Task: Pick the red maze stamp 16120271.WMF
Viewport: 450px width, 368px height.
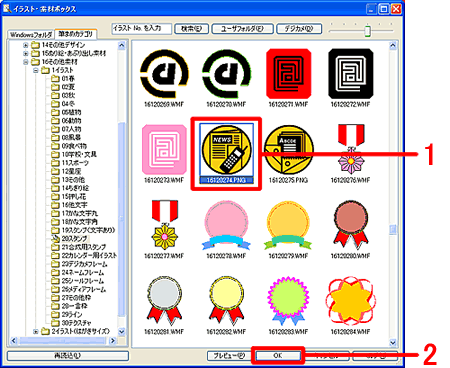Action: (288, 73)
